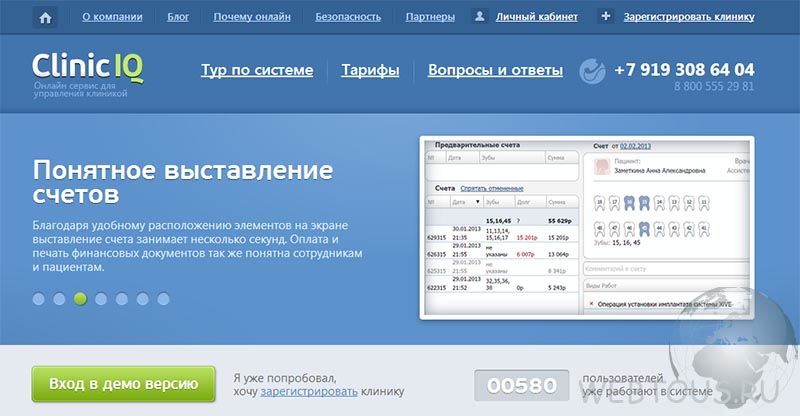The width and height of the screenshot is (800, 416).
Task: Click the Вход в демо версию button
Action: point(123,384)
